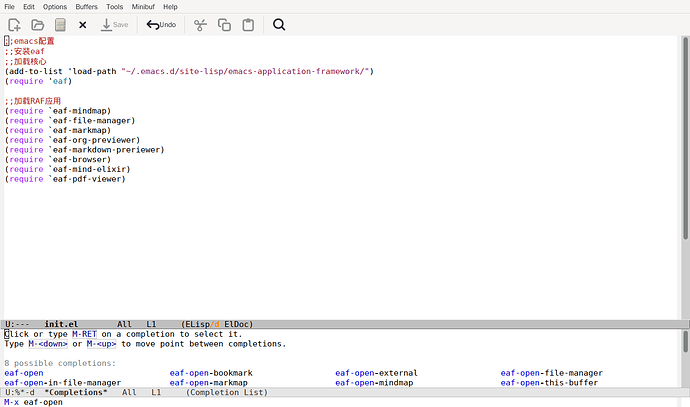Viewport: 690px width, 407px height.
Task: Click the New File toolbar icon
Action: coord(14,24)
